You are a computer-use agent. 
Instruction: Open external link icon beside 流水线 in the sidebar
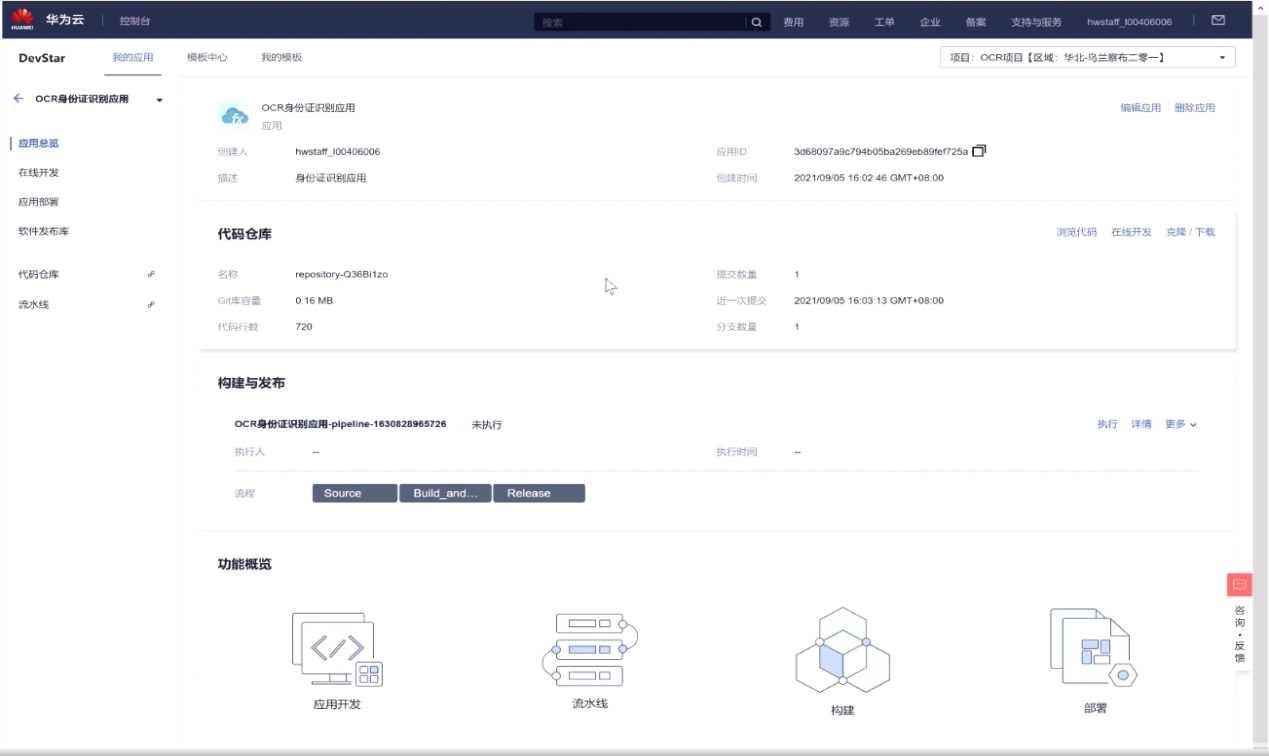coord(151,304)
